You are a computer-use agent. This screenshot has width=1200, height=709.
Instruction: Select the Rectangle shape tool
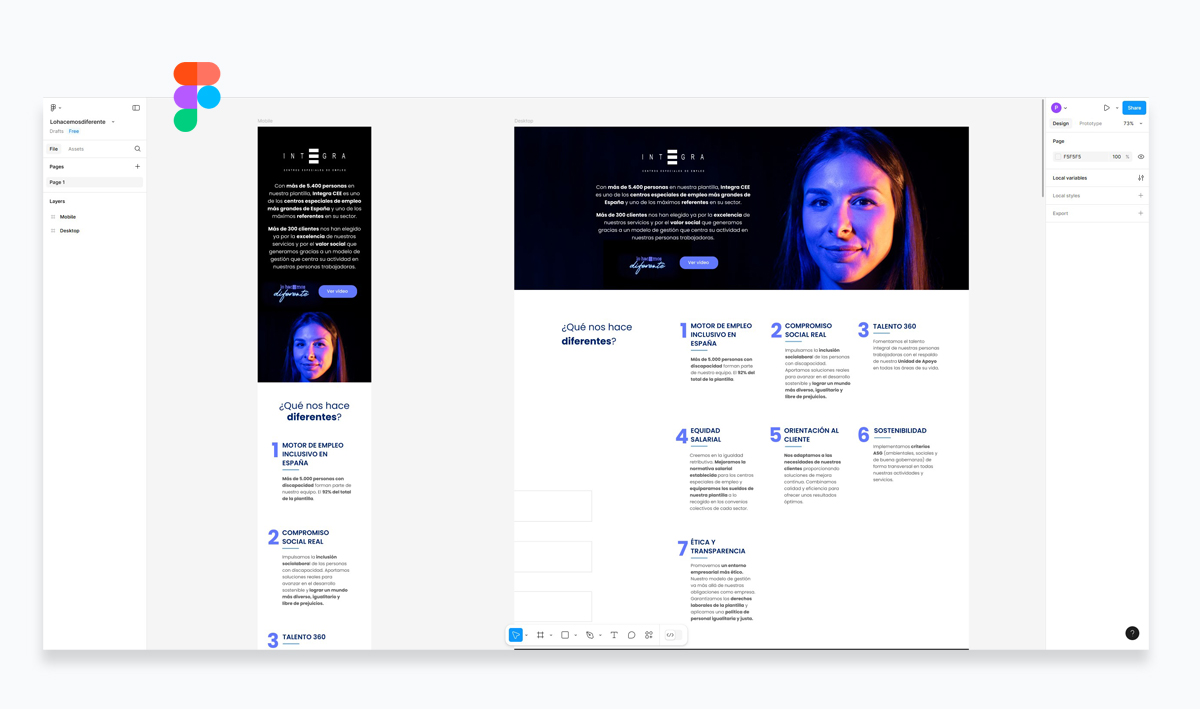coord(565,635)
